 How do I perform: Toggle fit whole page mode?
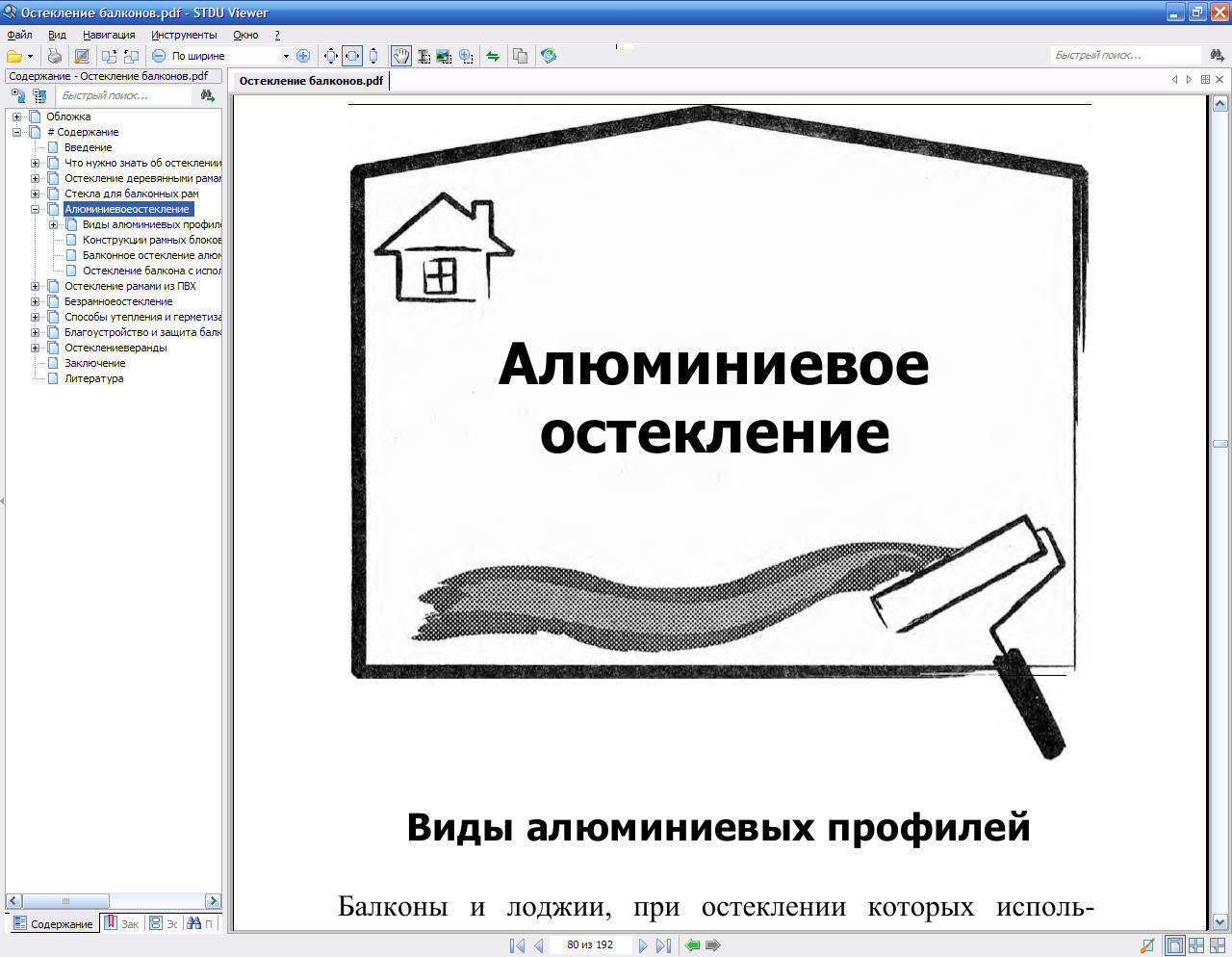(x=331, y=56)
